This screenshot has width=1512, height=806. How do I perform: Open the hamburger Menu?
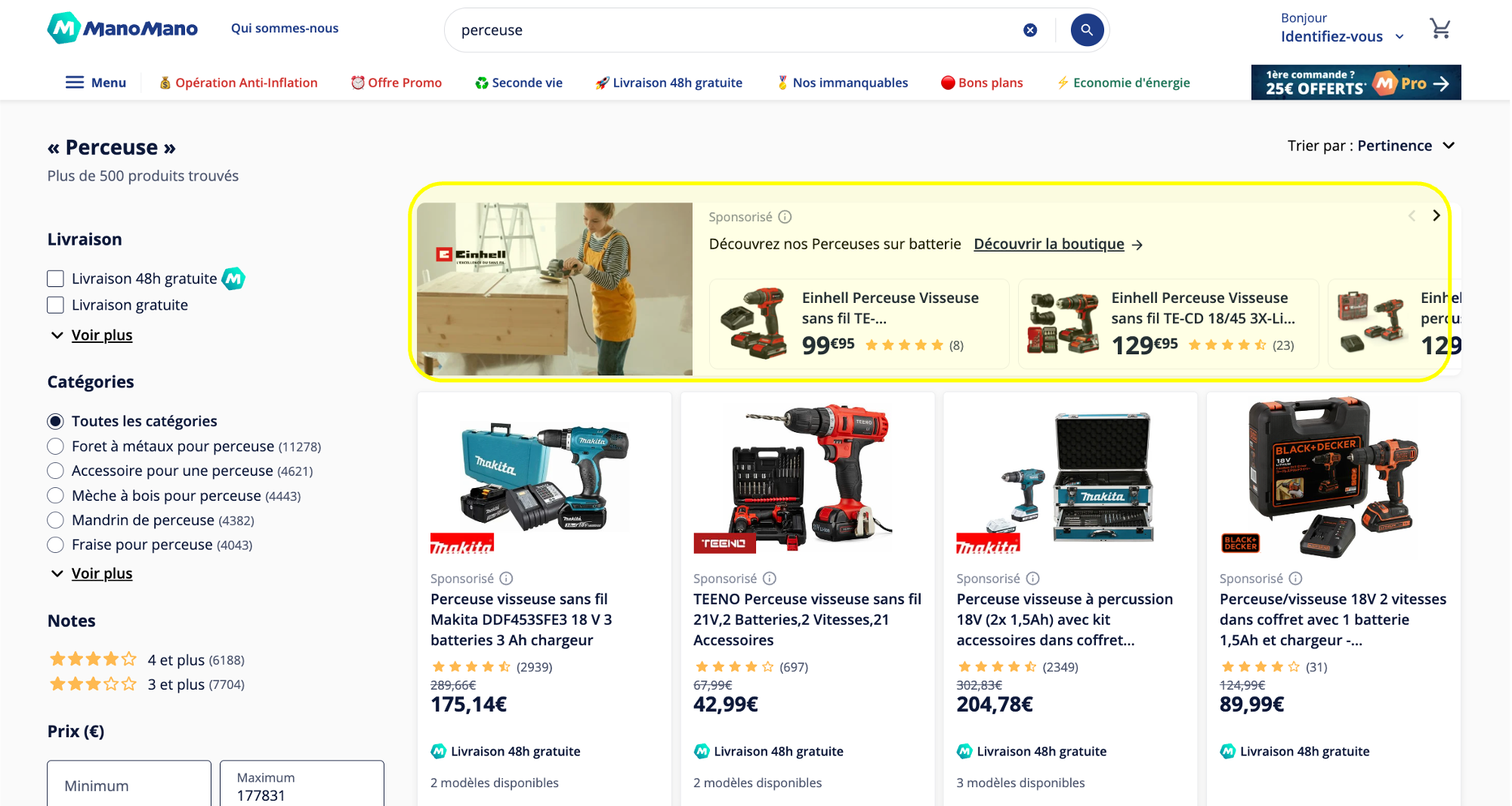[x=96, y=82]
